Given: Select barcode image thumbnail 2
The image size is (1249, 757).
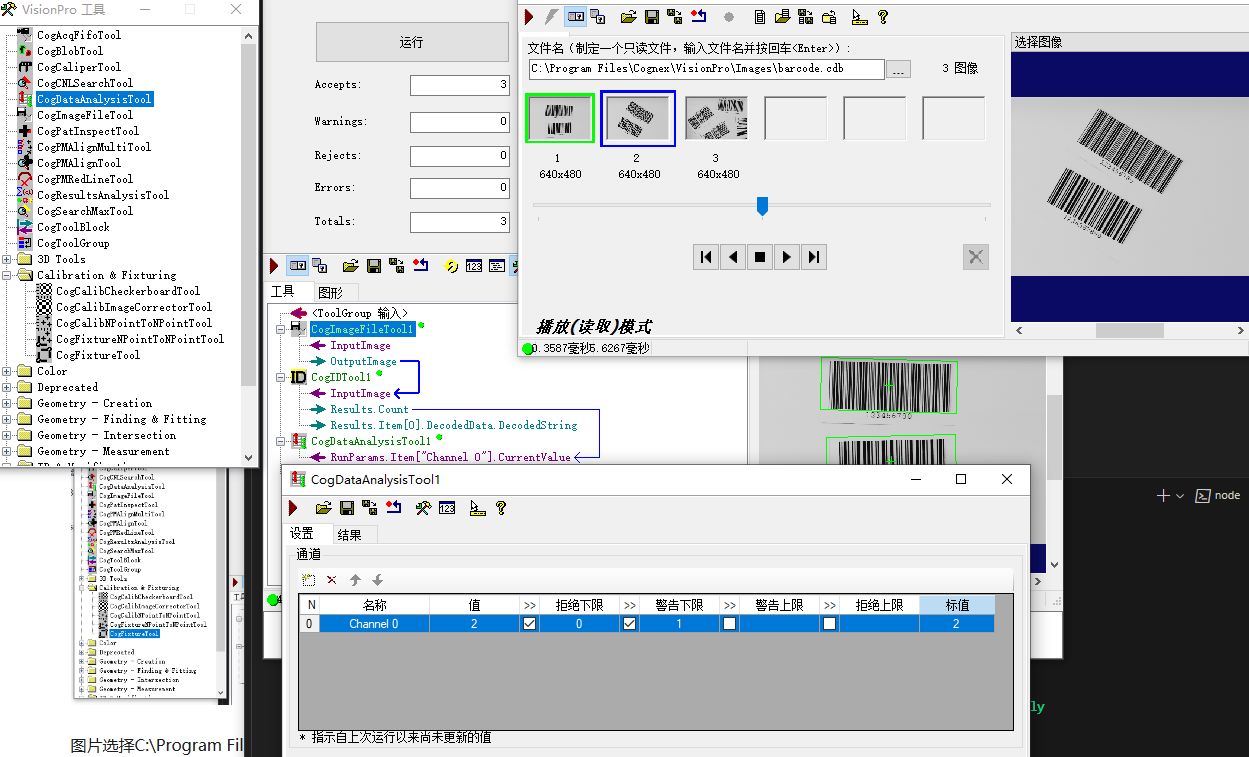Looking at the screenshot, I should (638, 119).
